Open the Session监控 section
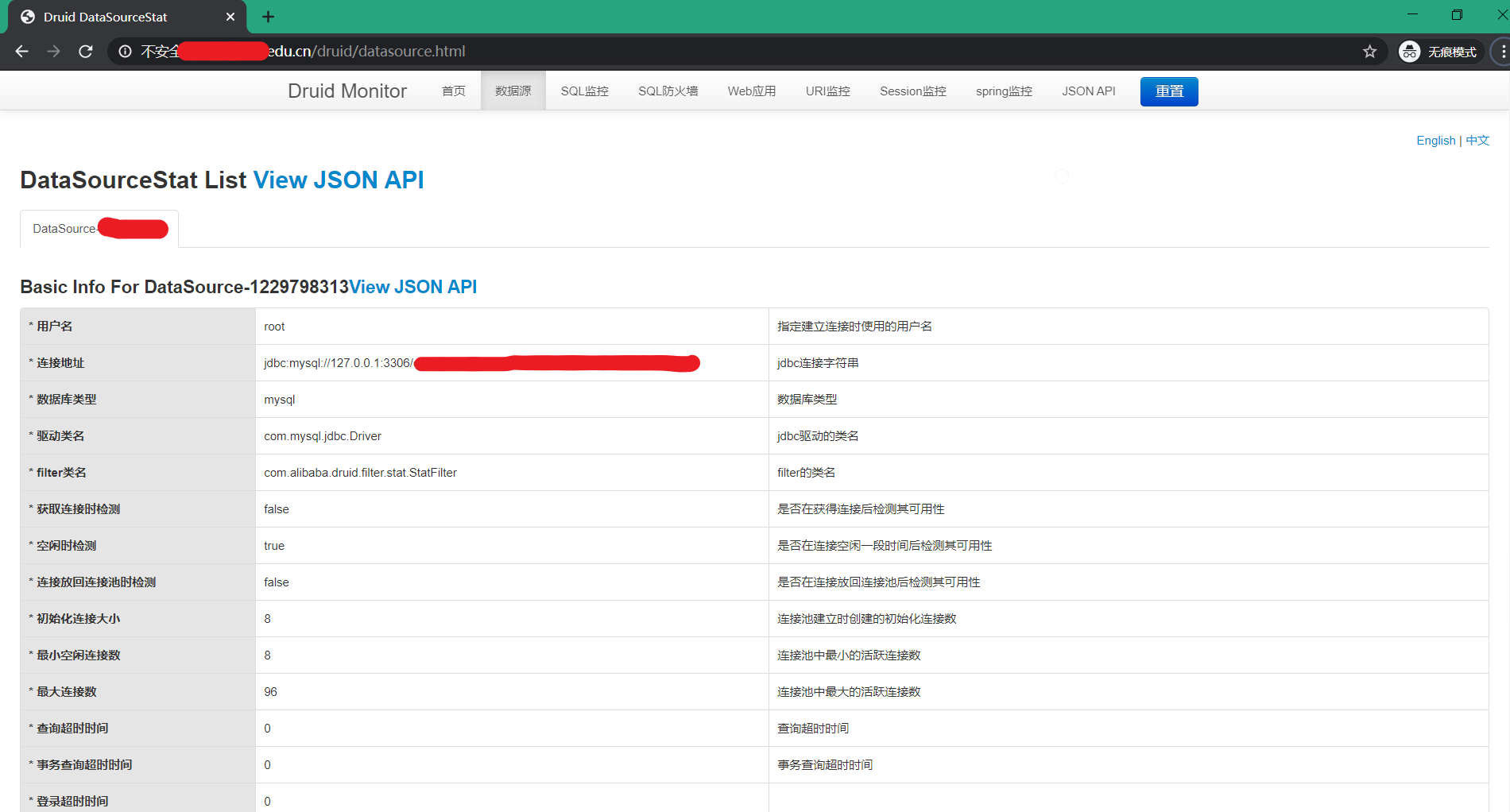 (912, 91)
